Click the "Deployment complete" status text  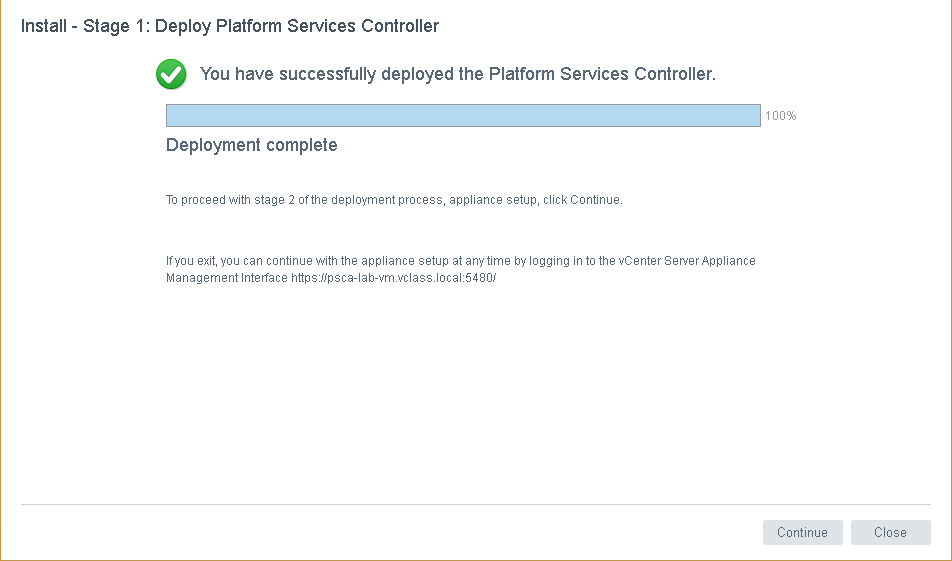click(251, 145)
